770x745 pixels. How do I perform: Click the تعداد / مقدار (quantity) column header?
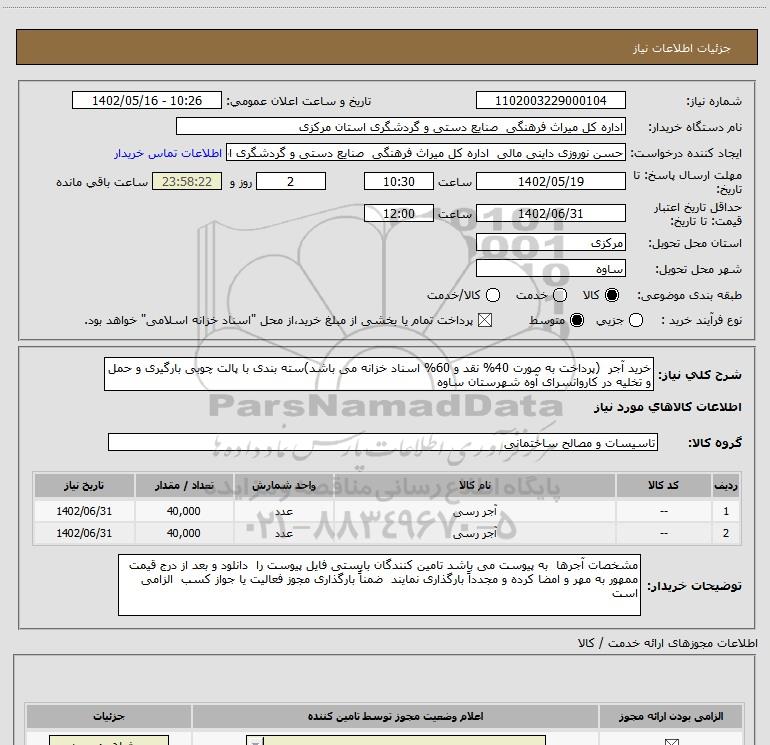[184, 485]
